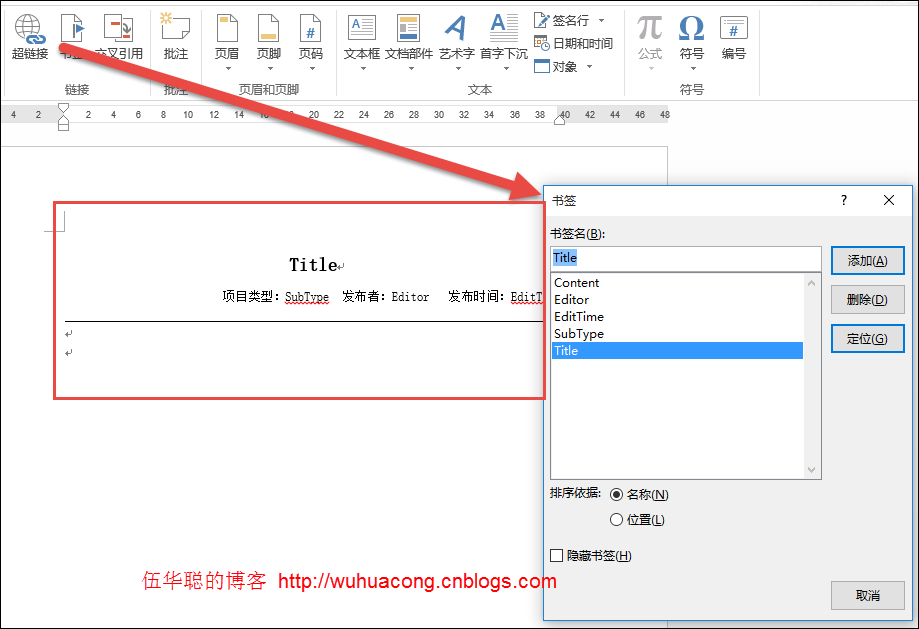Click the Delete (删除) button
This screenshot has width=919, height=629.
click(867, 300)
